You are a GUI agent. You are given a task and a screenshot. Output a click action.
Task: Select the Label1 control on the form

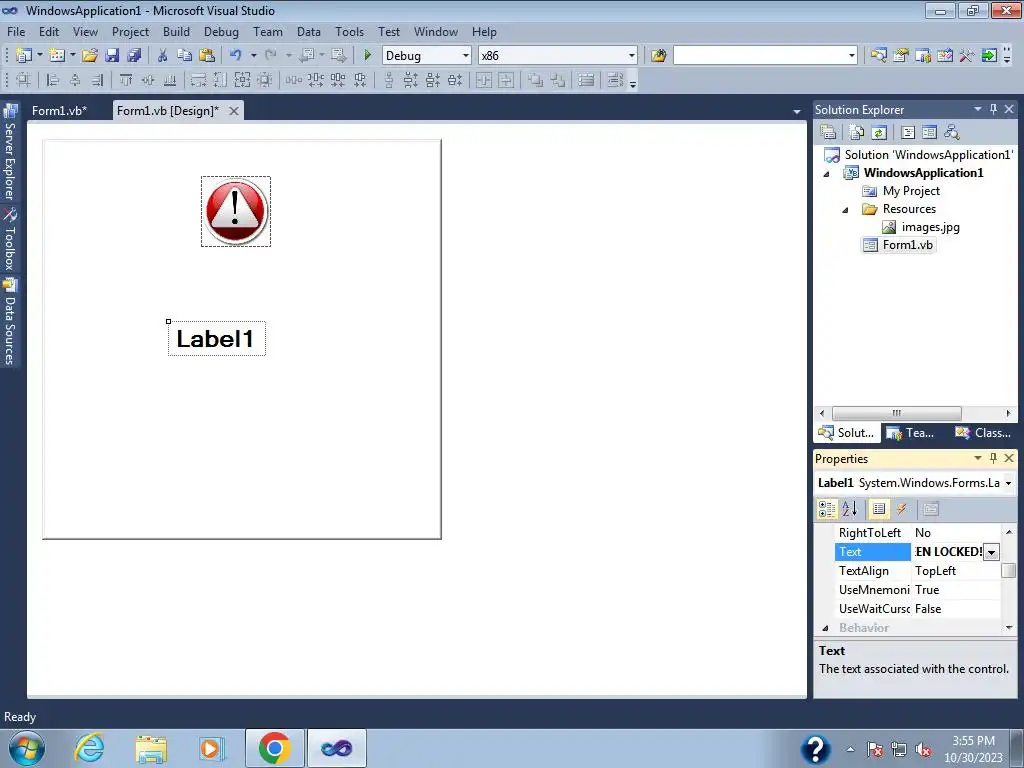(217, 339)
